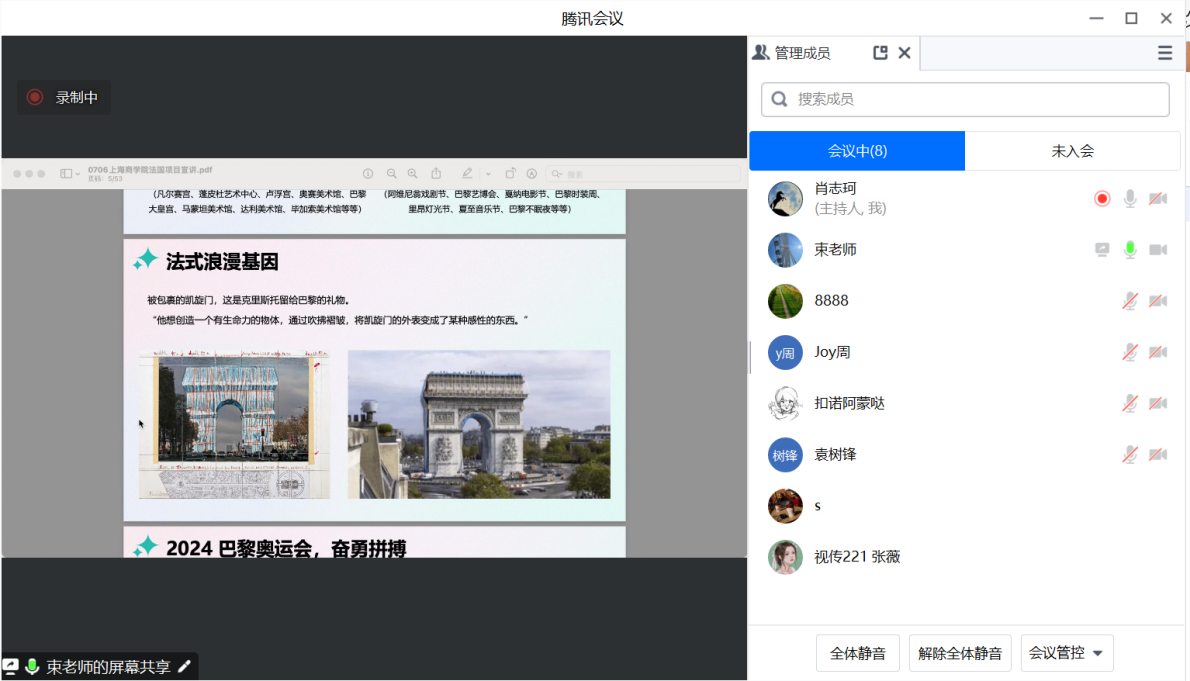1190x681 pixels.
Task: Open the share/export icon in PDF toolbar
Action: coord(435,173)
